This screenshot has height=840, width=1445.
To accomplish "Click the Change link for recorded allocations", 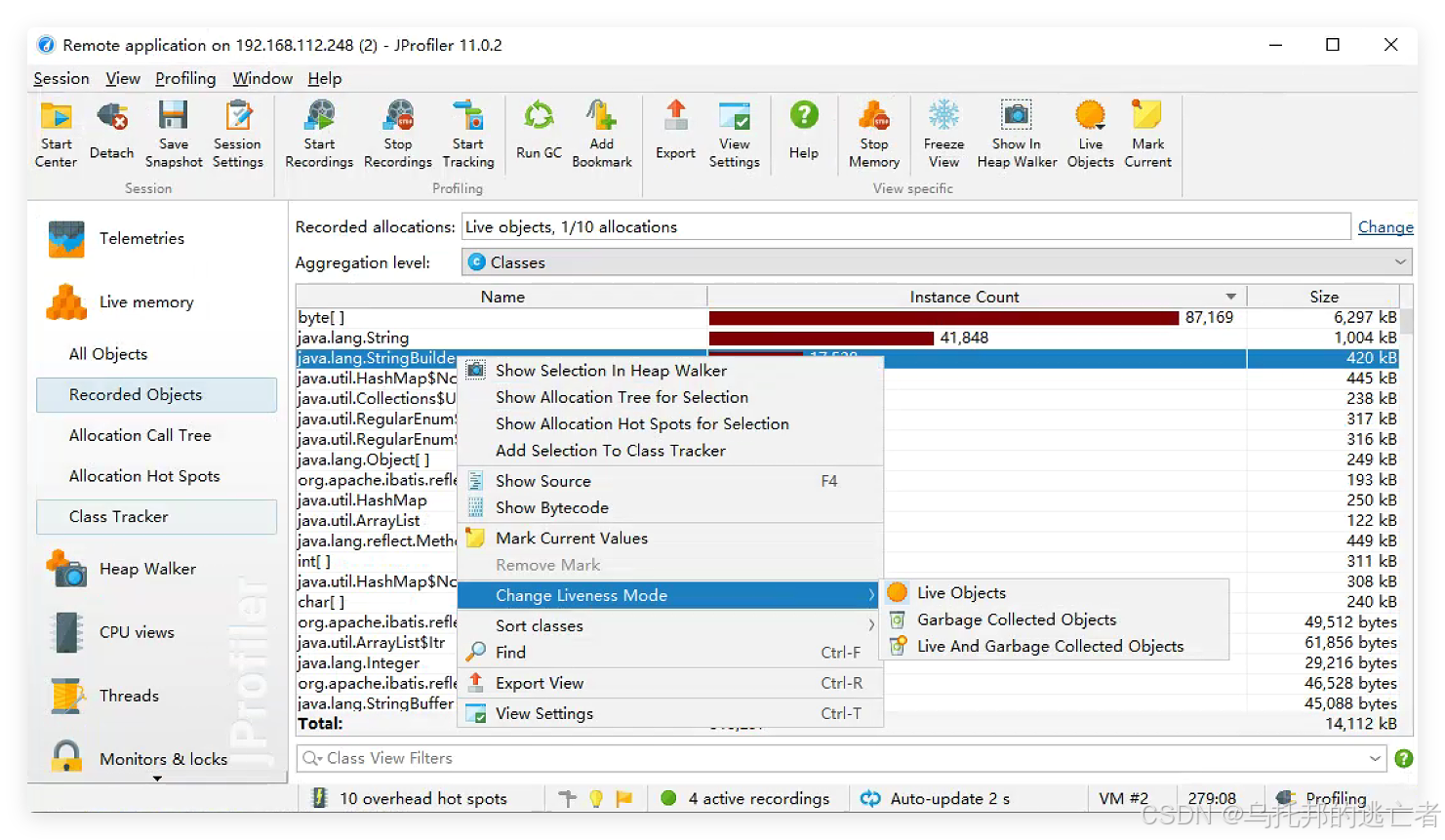I will pos(1385,227).
